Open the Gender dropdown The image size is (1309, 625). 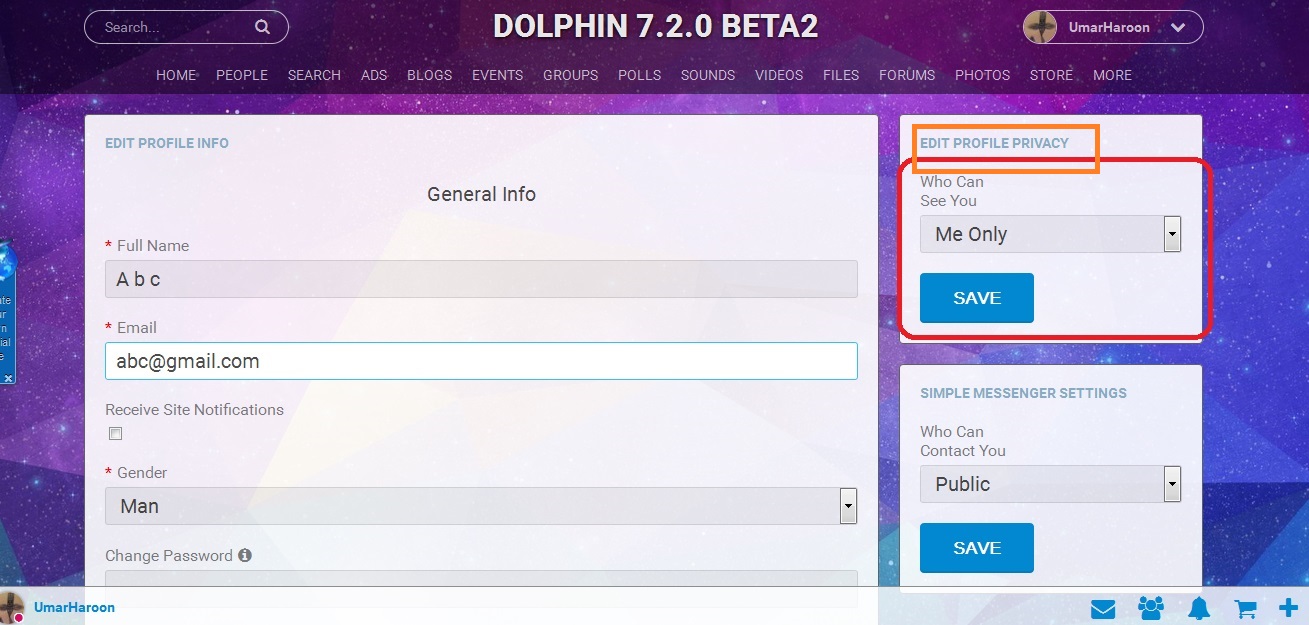point(481,506)
